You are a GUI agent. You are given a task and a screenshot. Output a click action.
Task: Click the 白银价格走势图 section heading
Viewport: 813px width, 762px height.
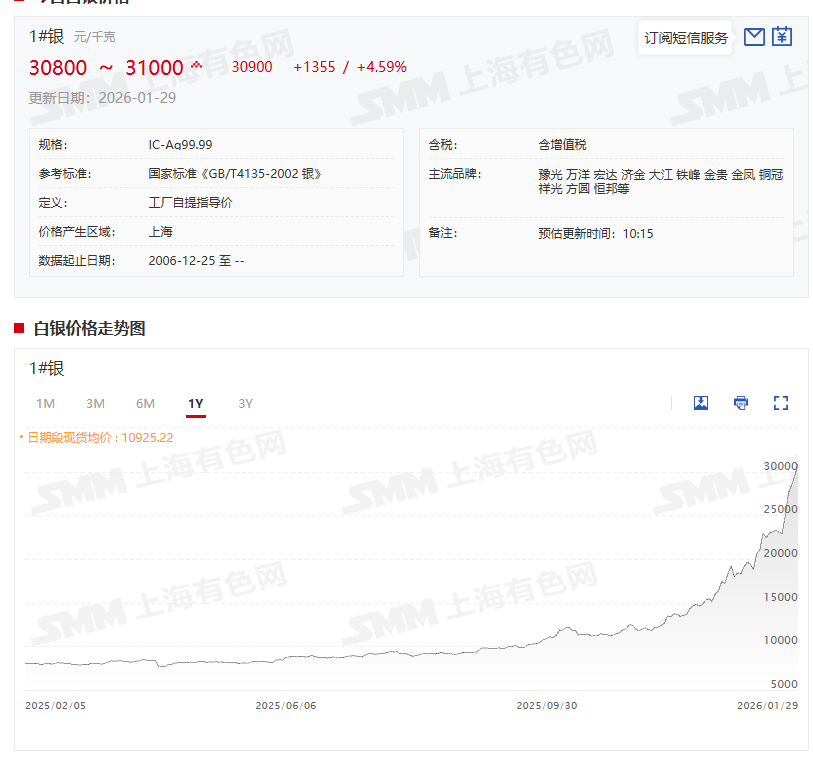[x=89, y=328]
